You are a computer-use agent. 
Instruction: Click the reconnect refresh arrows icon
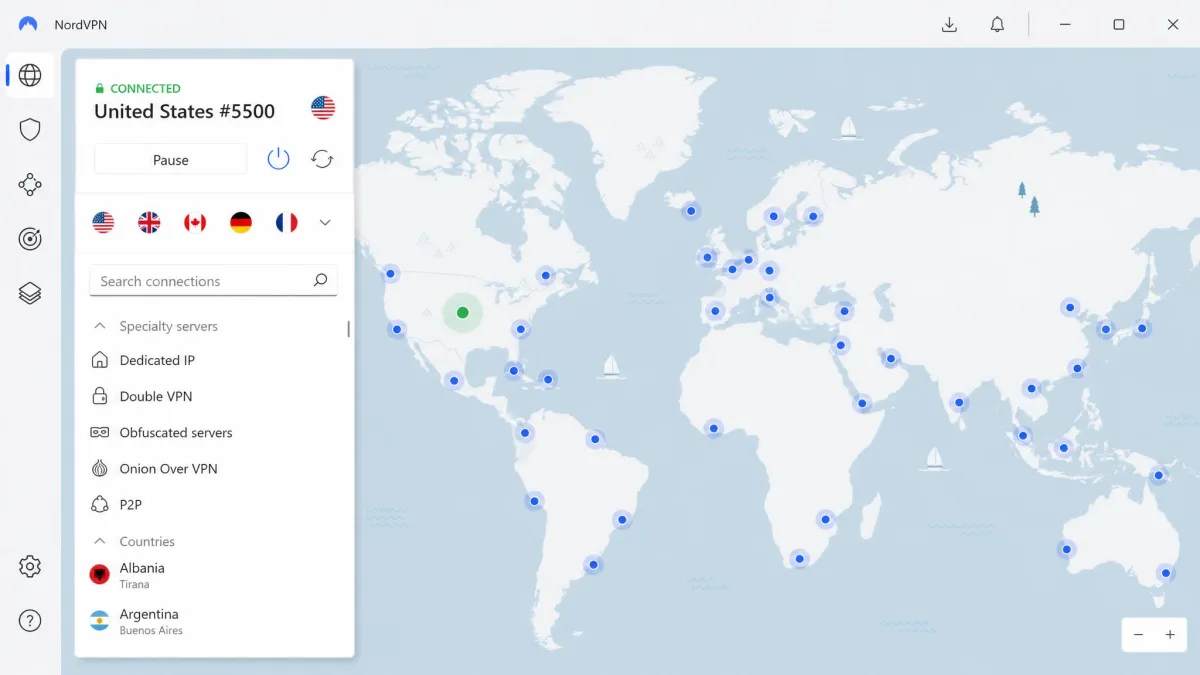[x=322, y=159]
